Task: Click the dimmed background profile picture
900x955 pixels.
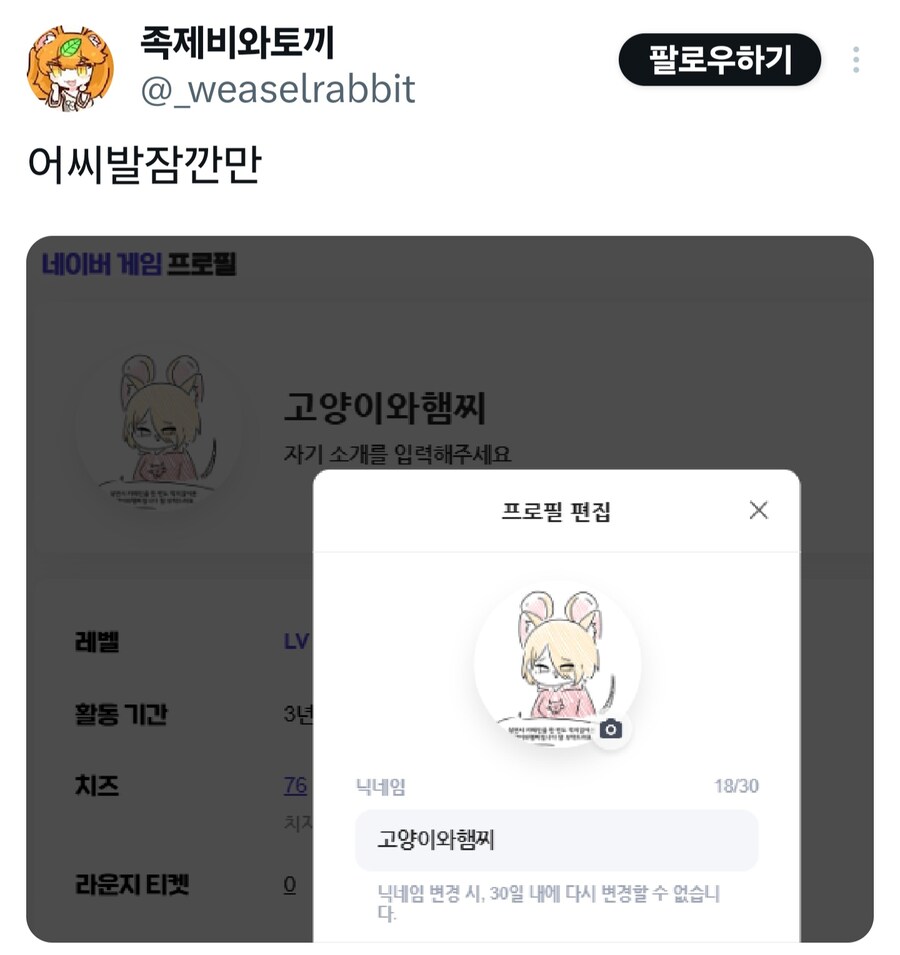Action: (x=158, y=428)
